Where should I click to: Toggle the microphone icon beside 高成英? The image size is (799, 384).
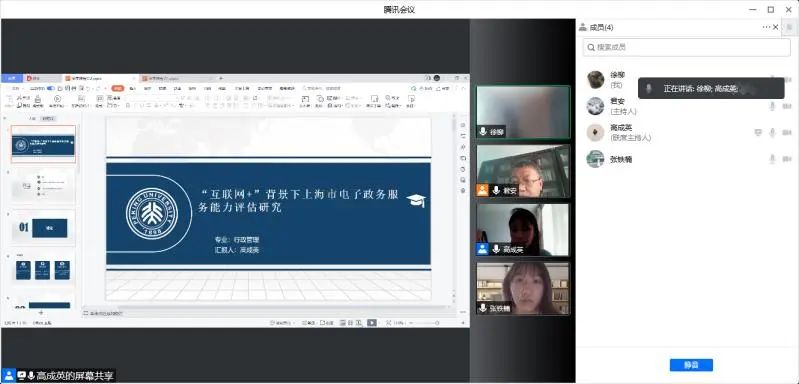click(x=773, y=133)
